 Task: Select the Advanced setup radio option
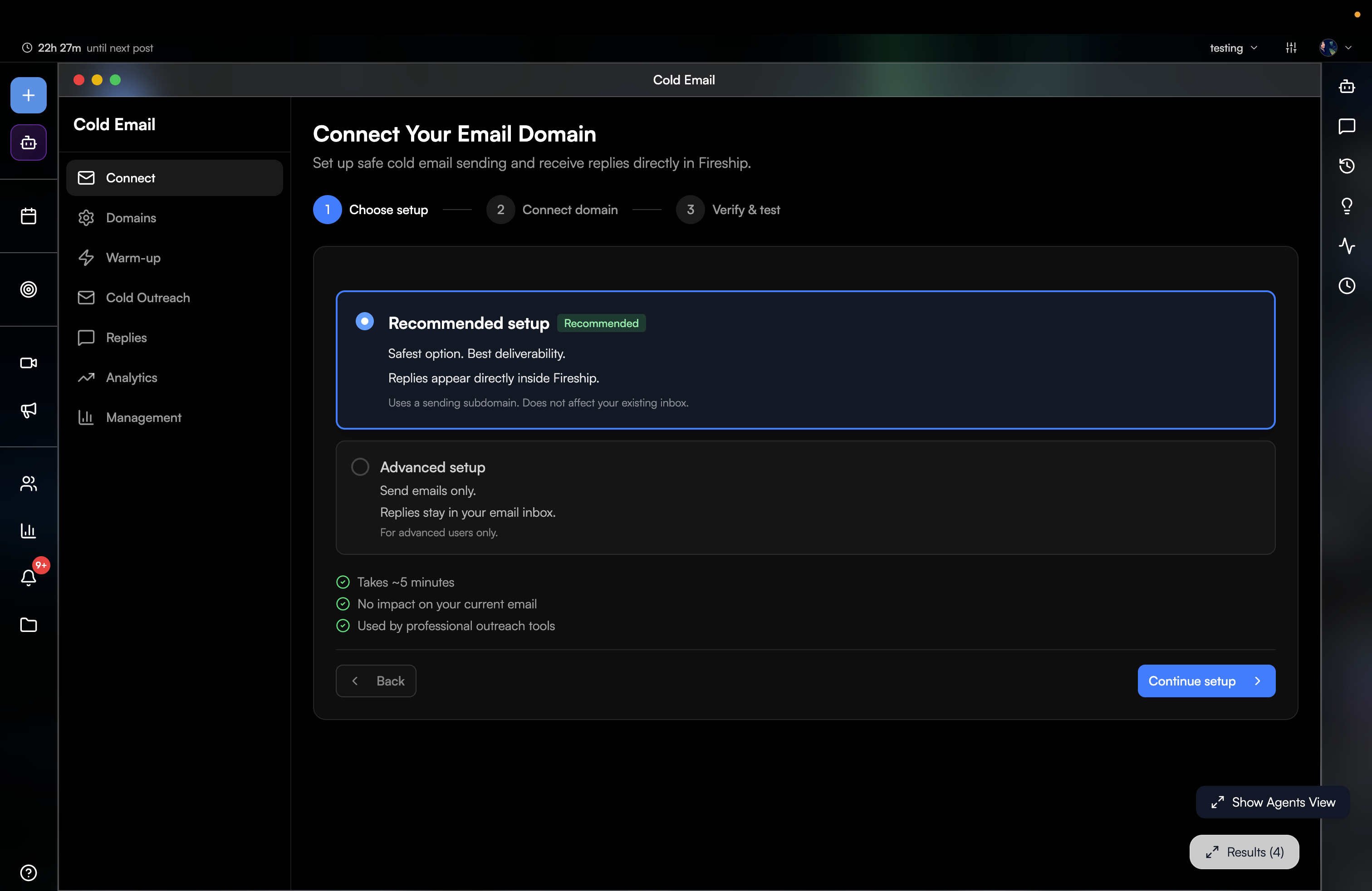[360, 467]
